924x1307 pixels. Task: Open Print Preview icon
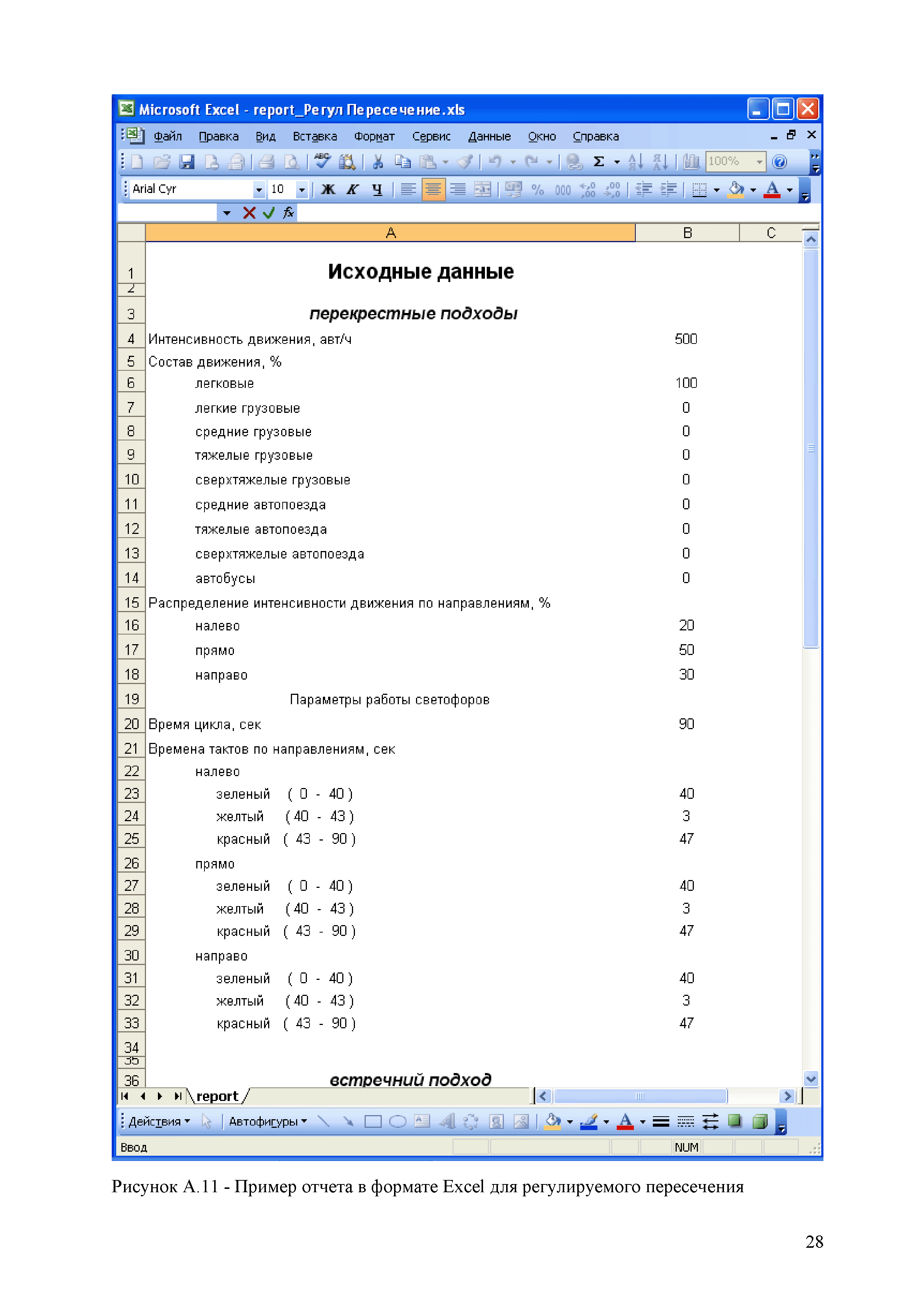[x=291, y=162]
